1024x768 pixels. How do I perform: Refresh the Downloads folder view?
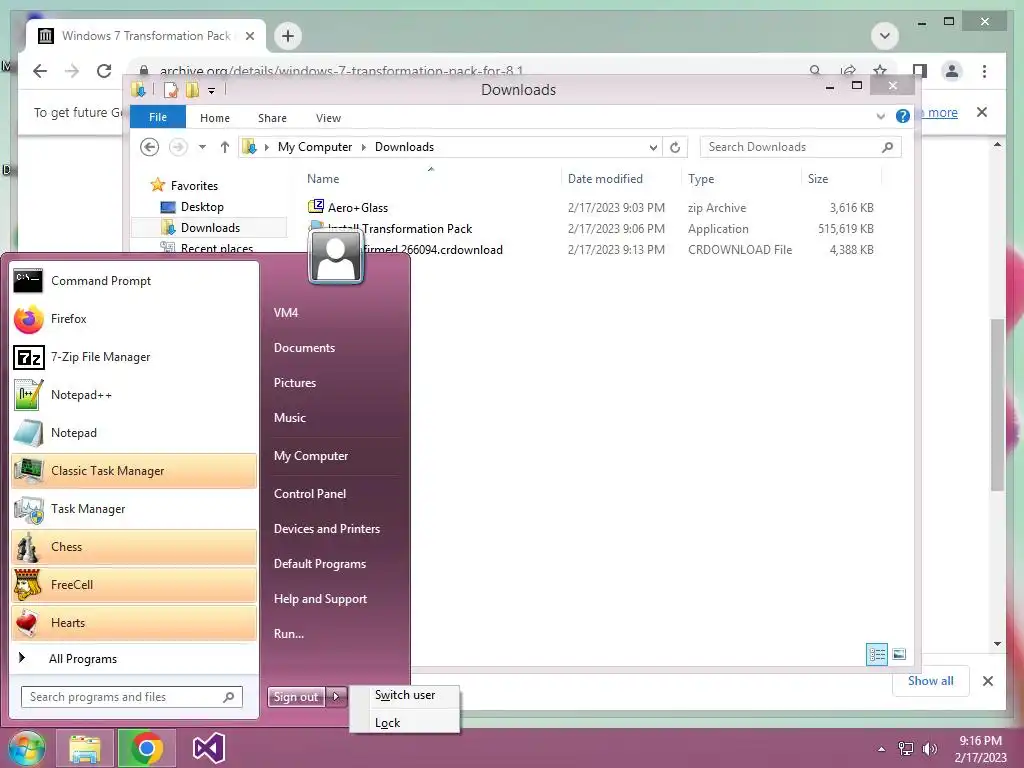point(675,147)
